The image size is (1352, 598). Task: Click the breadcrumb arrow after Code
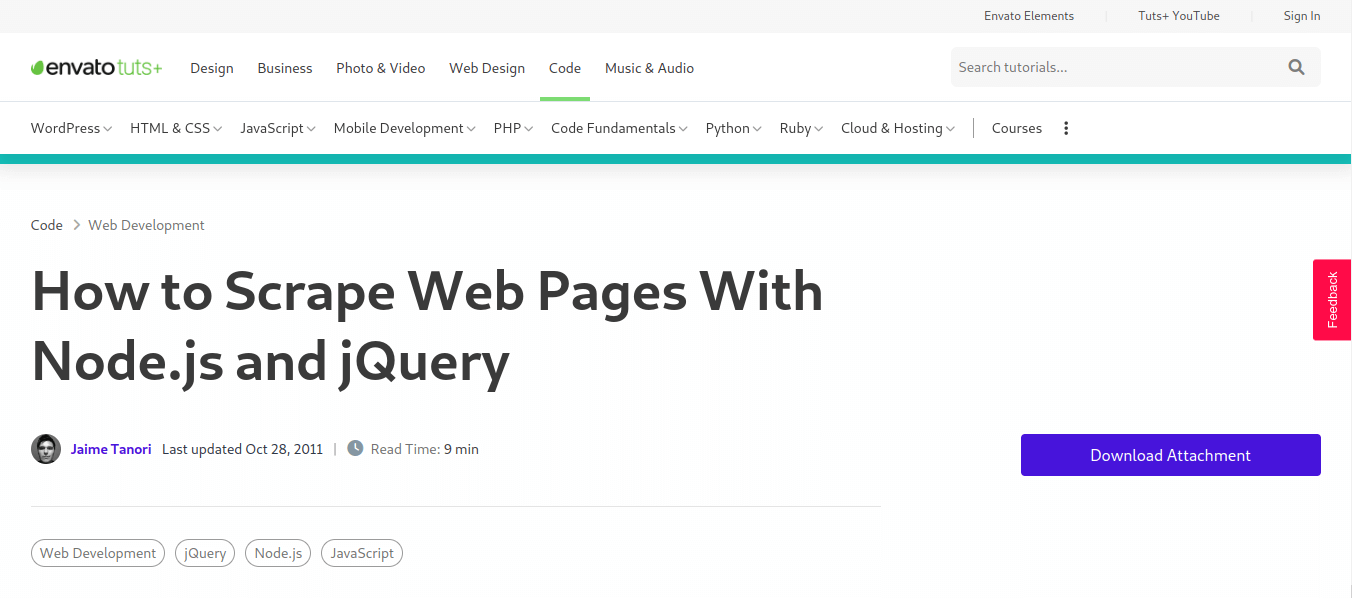tap(75, 224)
